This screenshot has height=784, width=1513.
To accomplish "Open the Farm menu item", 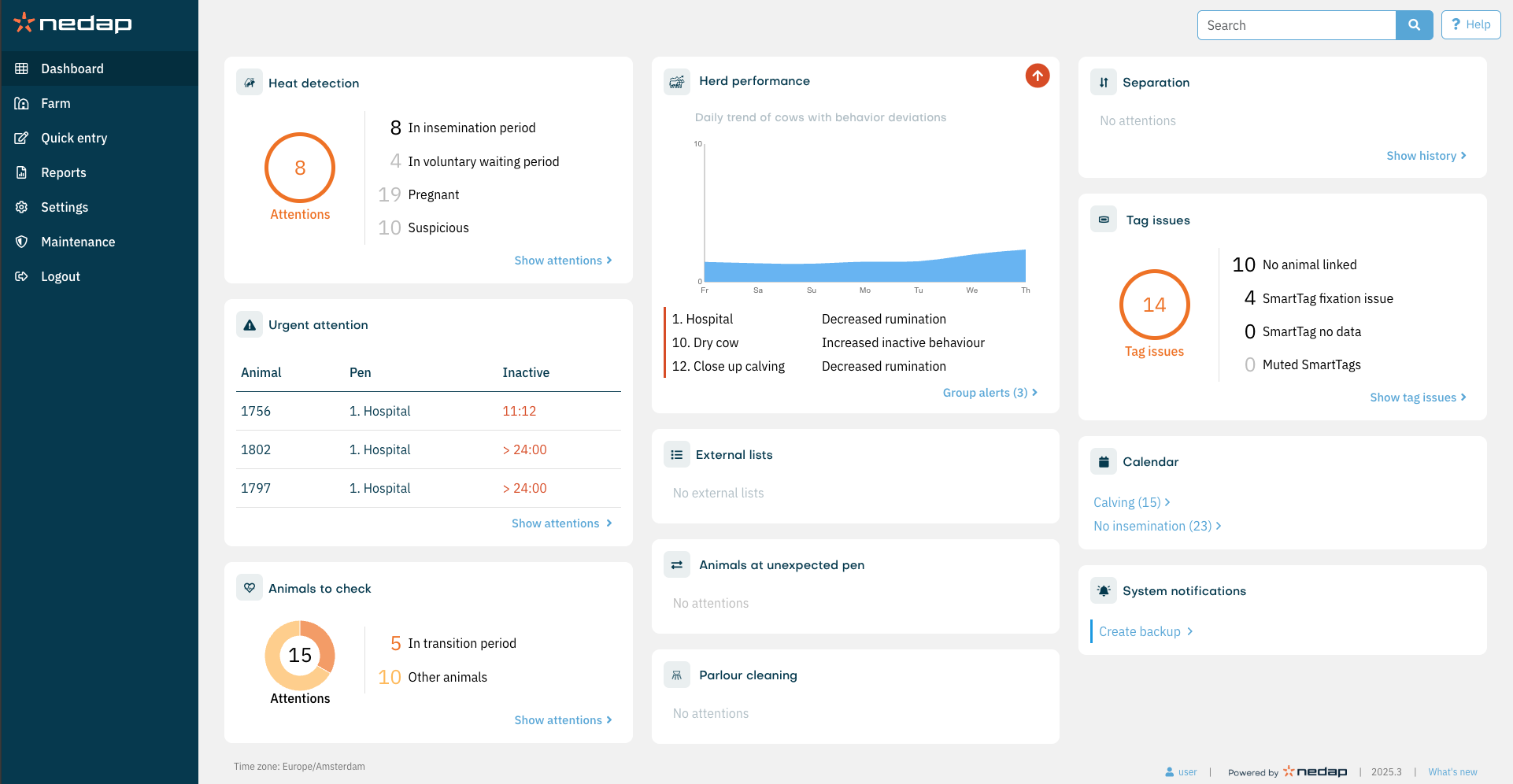I will [x=56, y=103].
